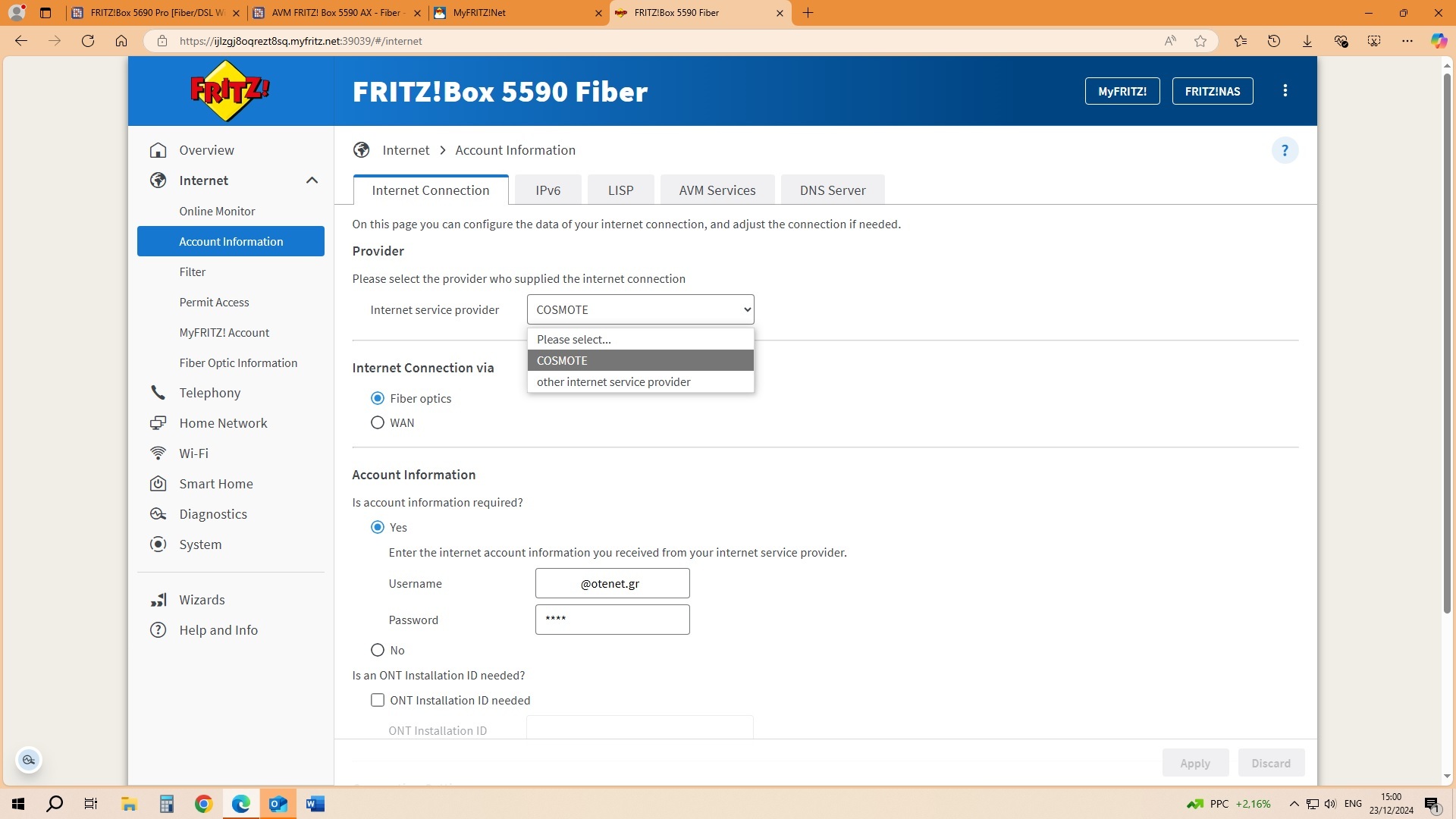Open browser history icon

(x=1274, y=41)
